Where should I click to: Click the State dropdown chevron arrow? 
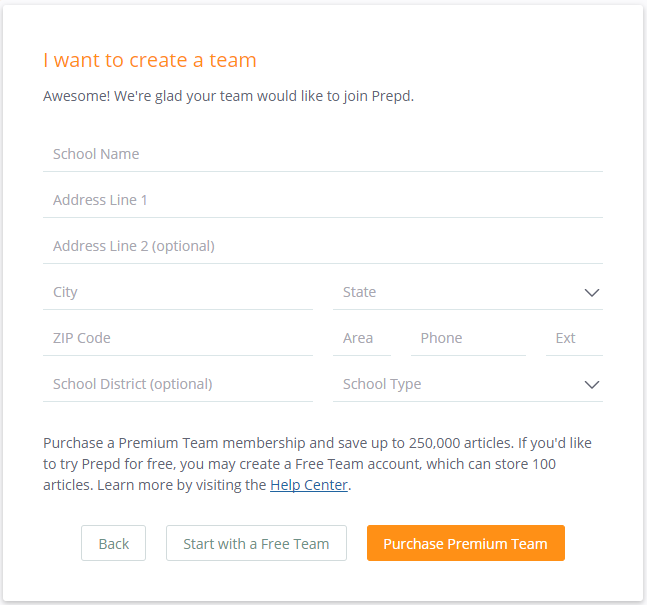point(592,293)
